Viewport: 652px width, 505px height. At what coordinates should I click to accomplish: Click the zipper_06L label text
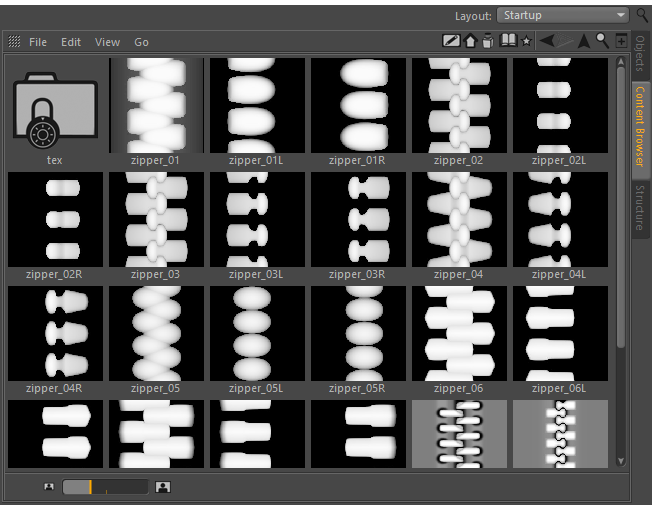pyautogui.click(x=559, y=389)
